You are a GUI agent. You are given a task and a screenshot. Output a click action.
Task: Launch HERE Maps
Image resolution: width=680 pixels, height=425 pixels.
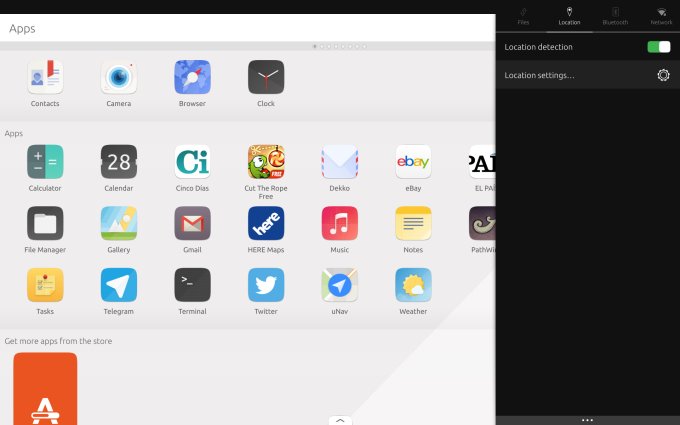pos(266,223)
